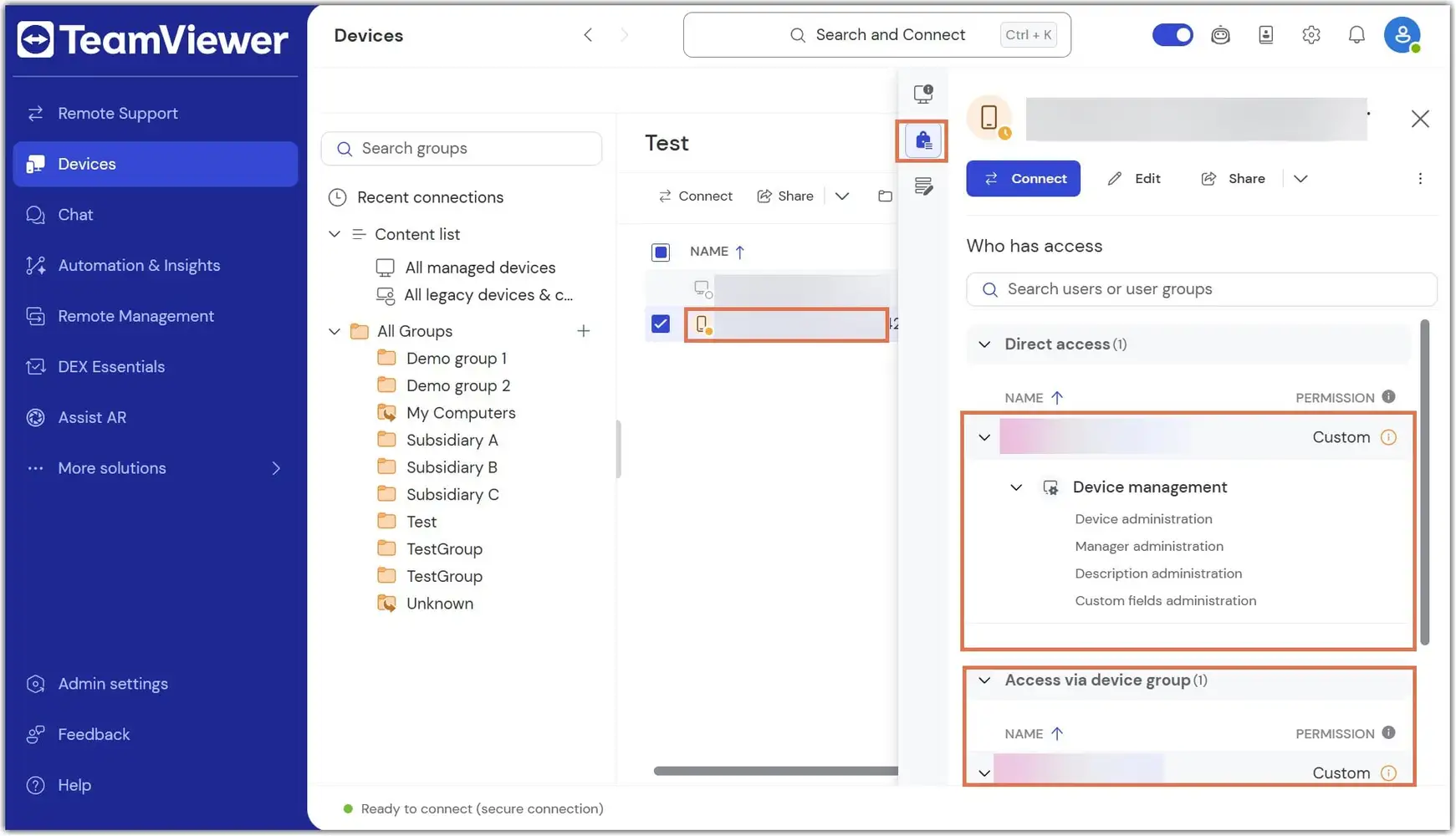This screenshot has width=1456, height=836.
Task: Select the My Computers folder
Action: point(446,413)
